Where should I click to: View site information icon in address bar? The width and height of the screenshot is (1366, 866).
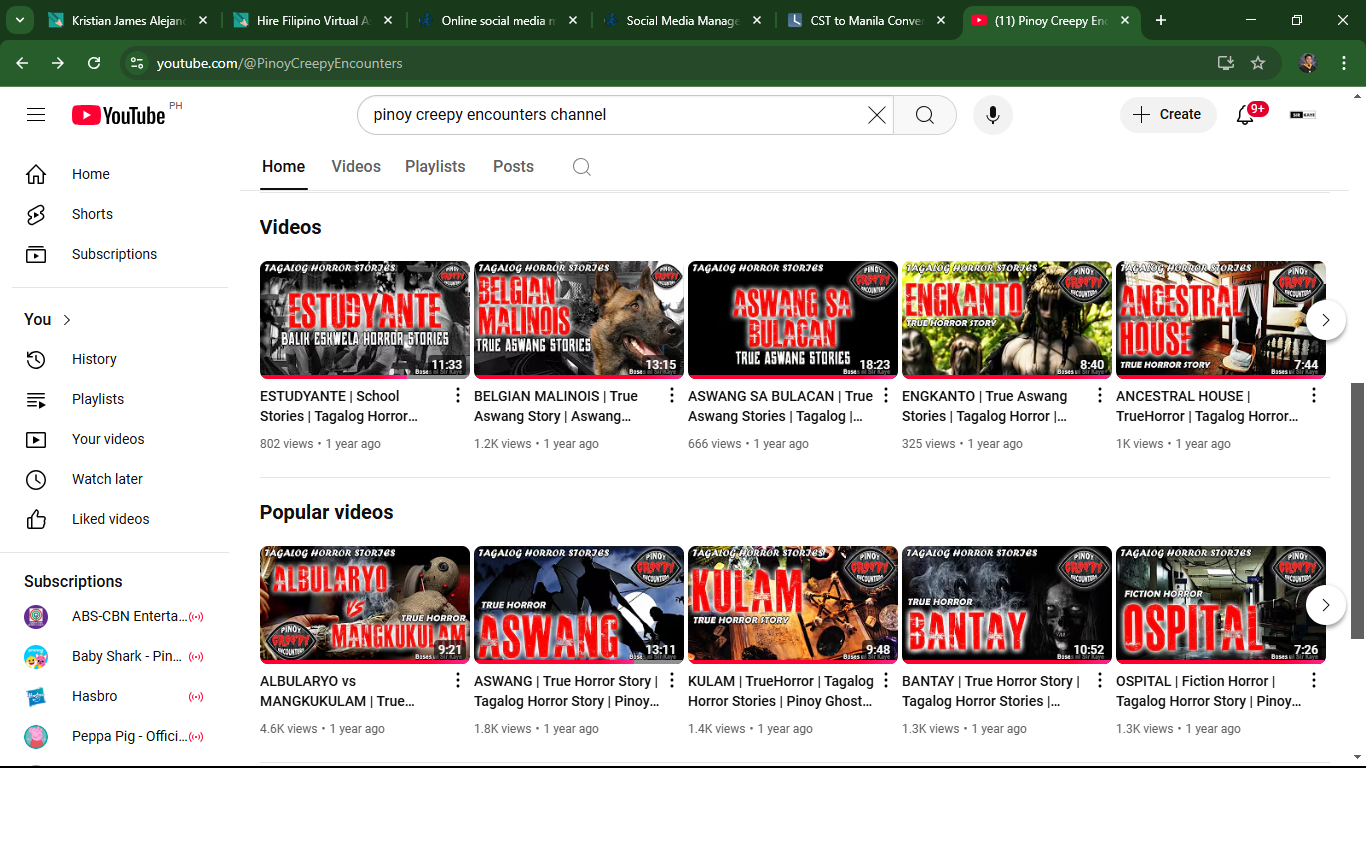coord(138,63)
